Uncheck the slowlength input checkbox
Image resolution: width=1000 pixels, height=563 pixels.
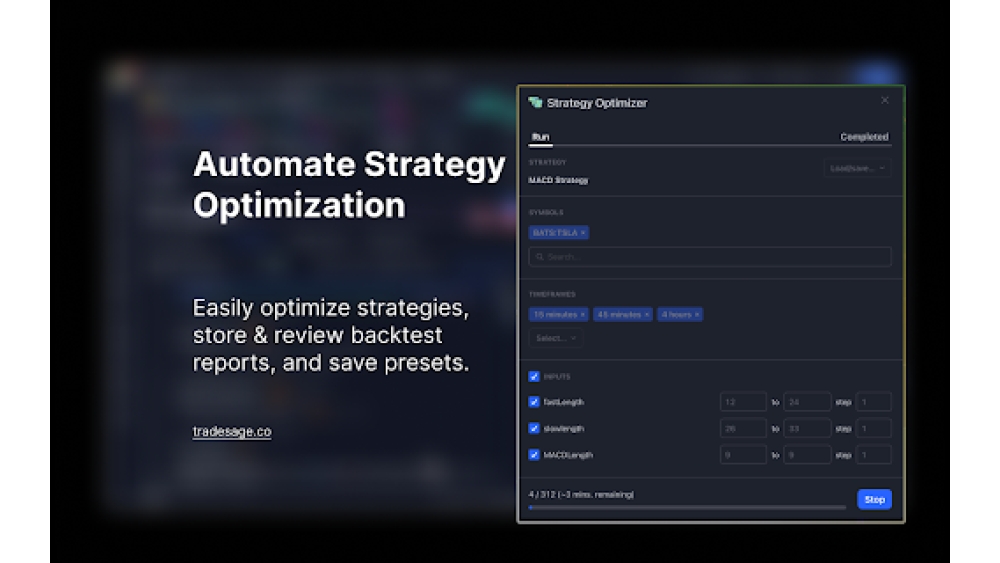(x=534, y=428)
